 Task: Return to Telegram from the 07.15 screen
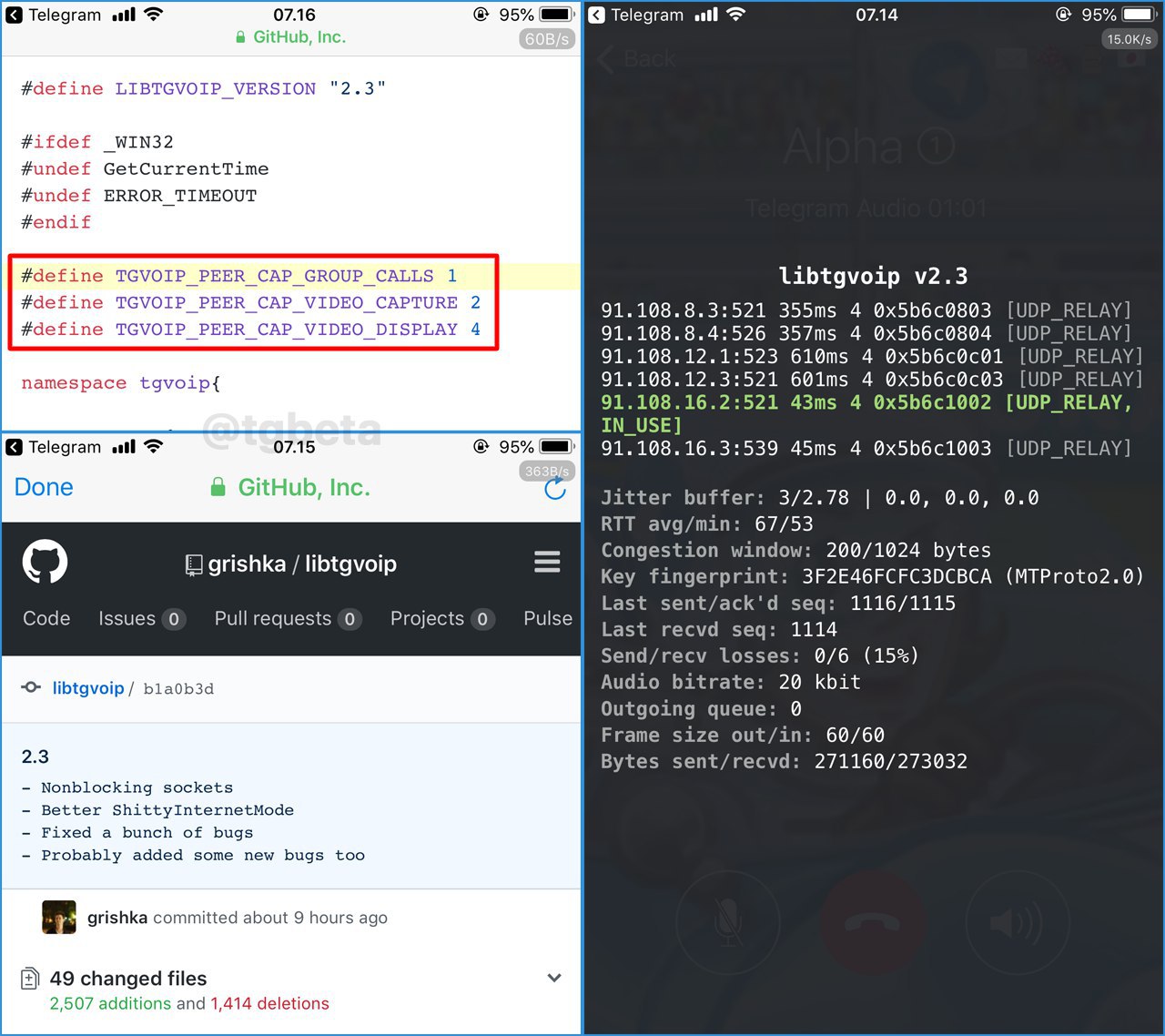pos(54,447)
